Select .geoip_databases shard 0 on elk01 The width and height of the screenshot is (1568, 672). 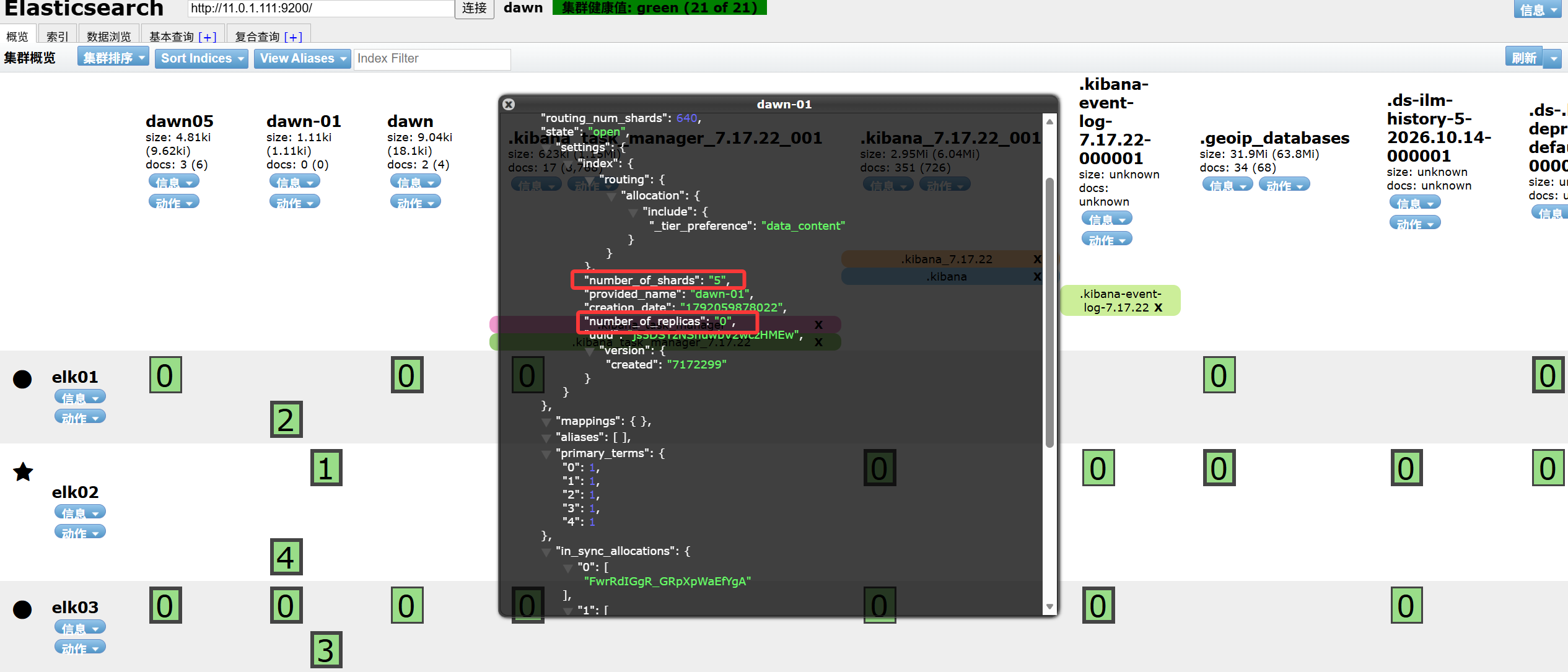point(1219,375)
